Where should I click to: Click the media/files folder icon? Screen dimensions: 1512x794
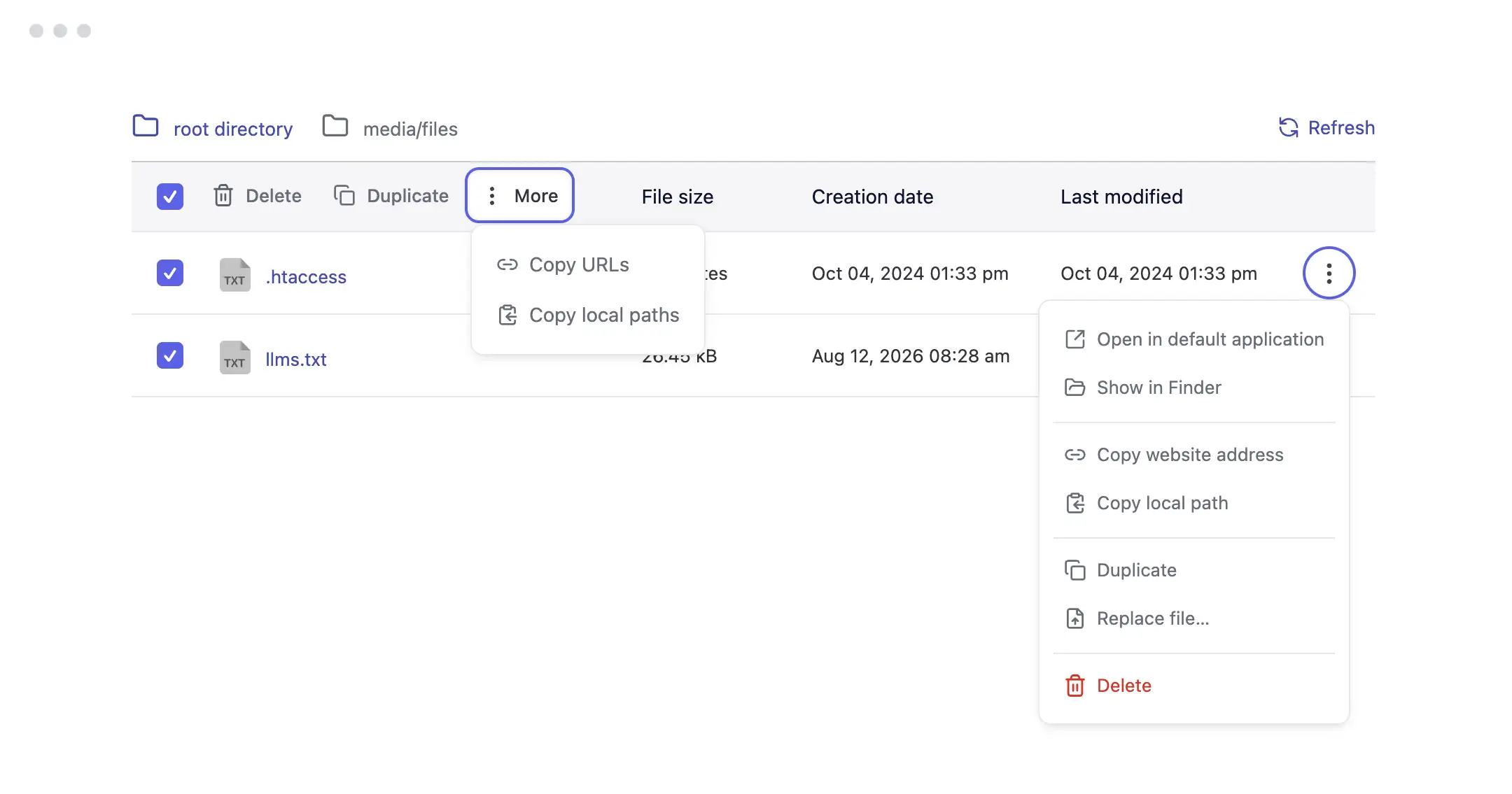click(x=335, y=126)
